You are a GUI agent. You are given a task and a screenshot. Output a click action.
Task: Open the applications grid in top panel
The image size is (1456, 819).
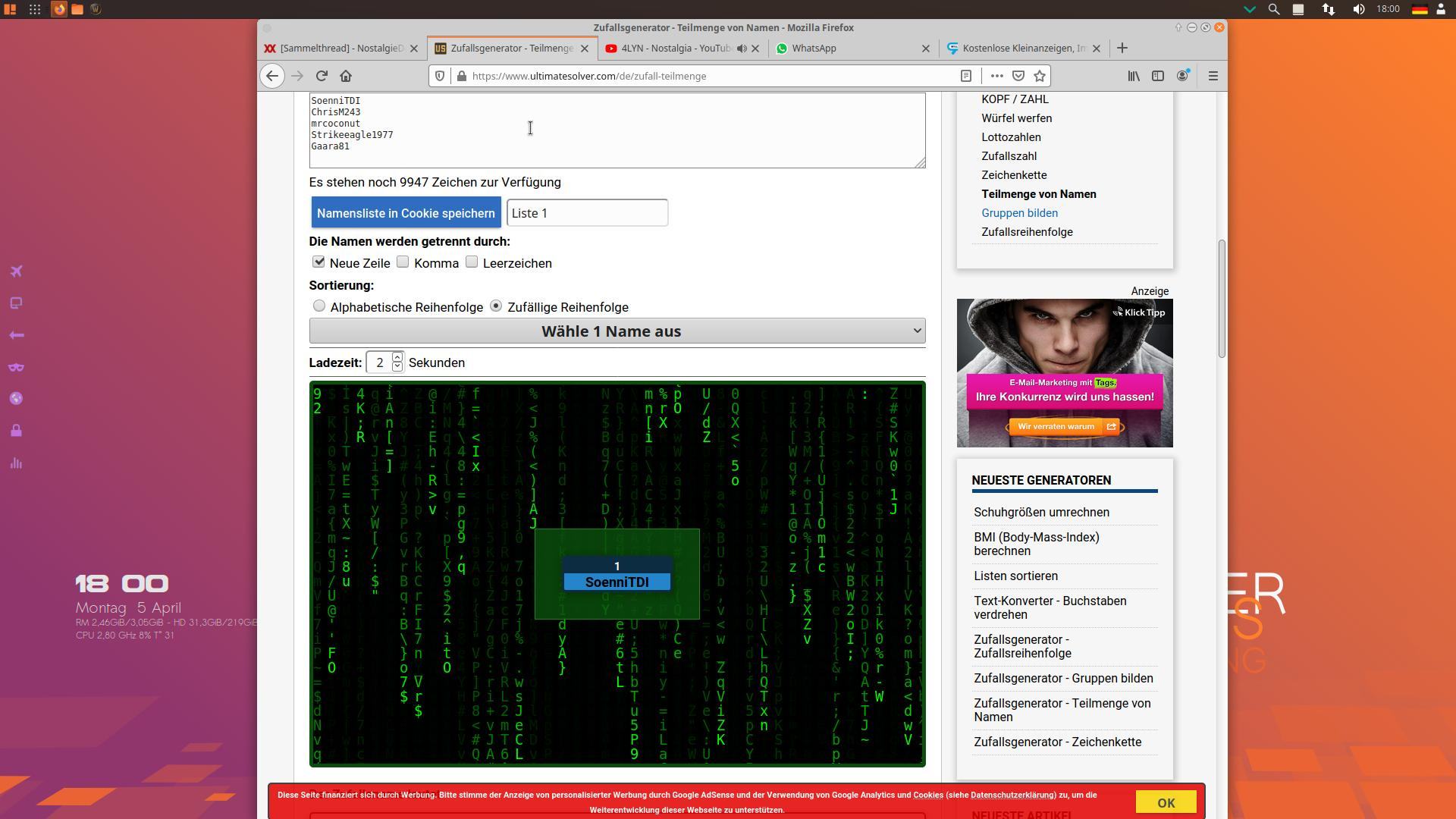[35, 9]
